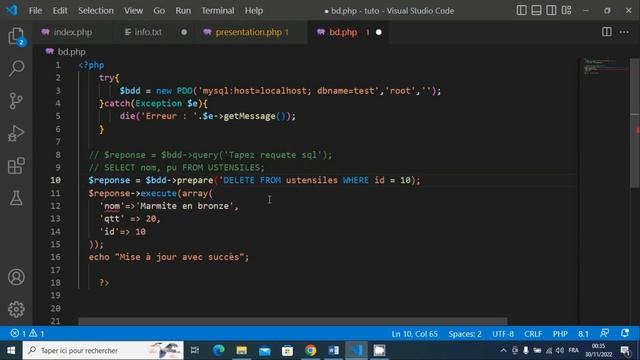Click the Windows Start button
The width and height of the screenshot is (640, 360).
pyautogui.click(x=11, y=350)
